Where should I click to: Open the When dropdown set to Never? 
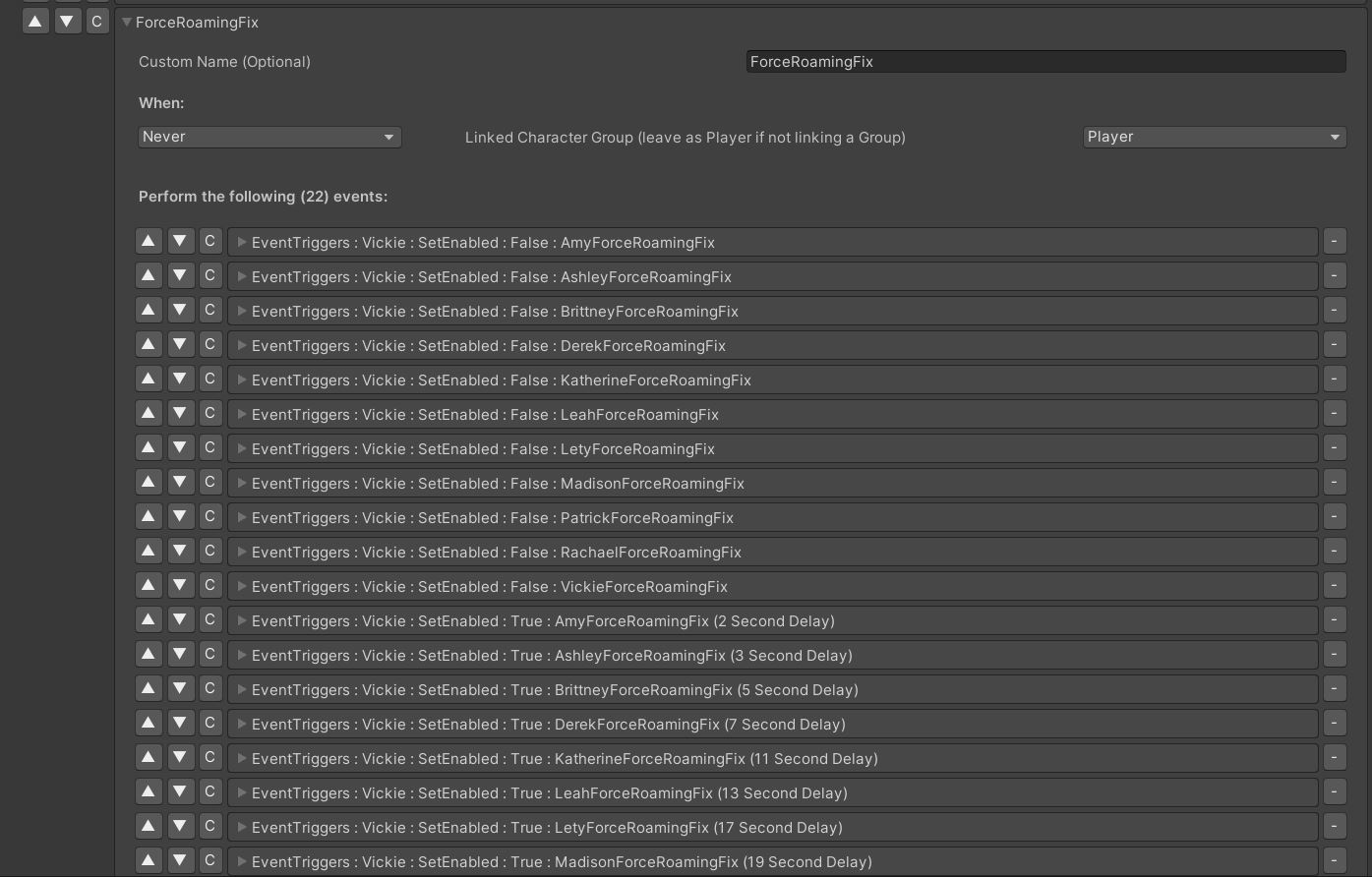[268, 137]
